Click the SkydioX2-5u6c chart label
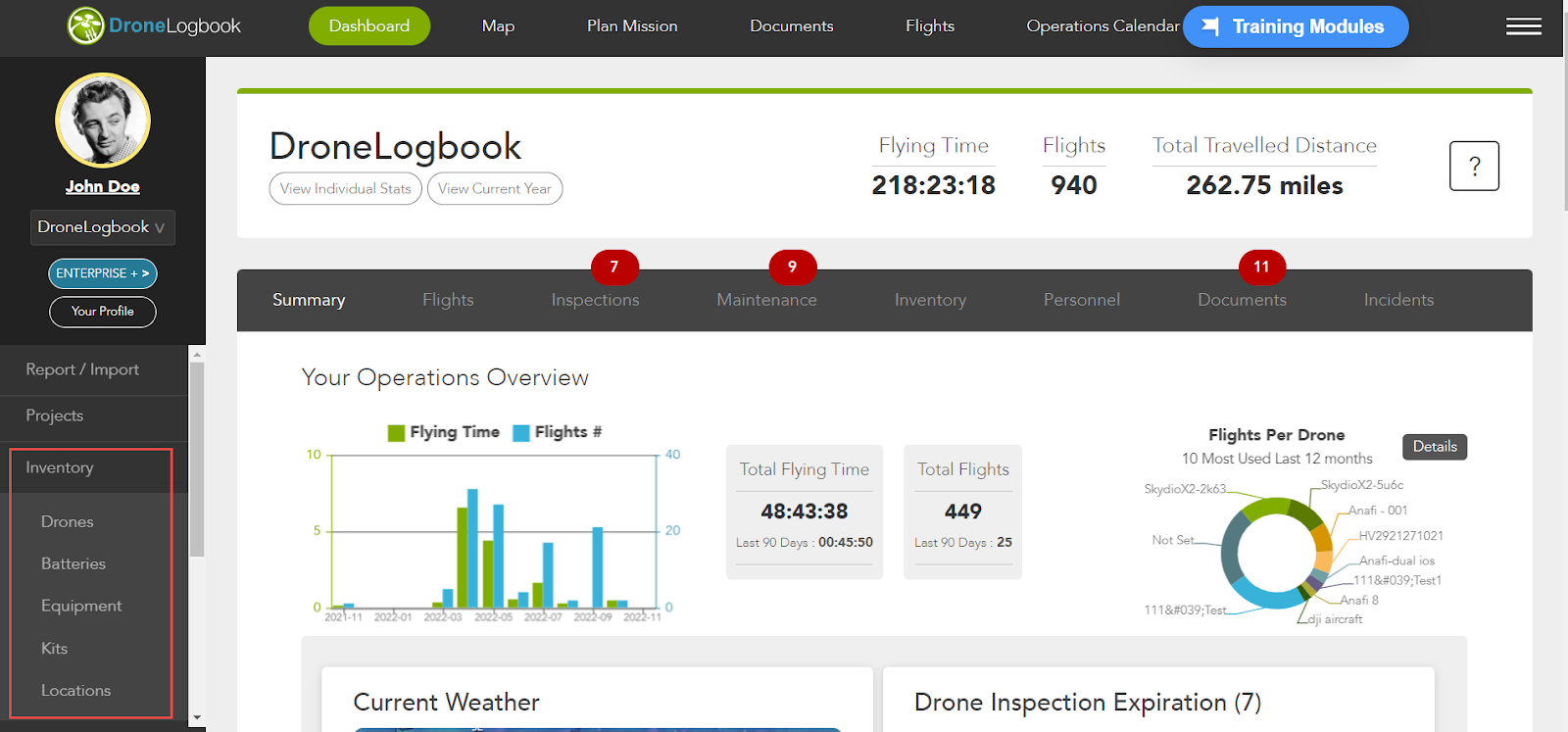1568x732 pixels. [x=1362, y=485]
